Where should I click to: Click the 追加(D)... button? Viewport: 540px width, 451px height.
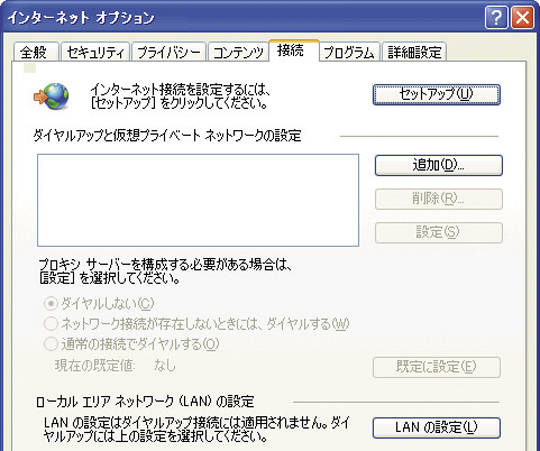coord(438,165)
